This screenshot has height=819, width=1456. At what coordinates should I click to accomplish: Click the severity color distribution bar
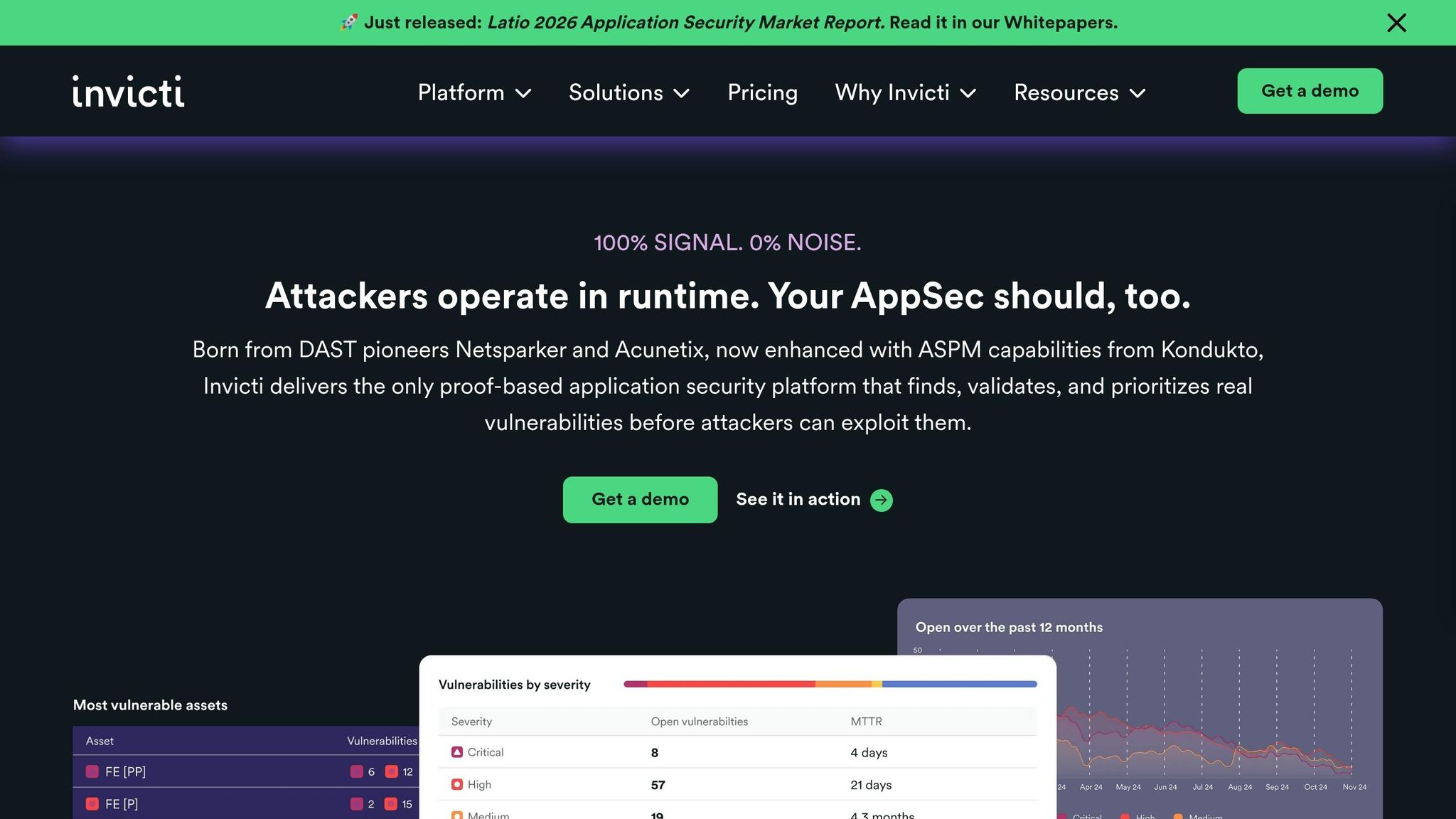(x=830, y=684)
